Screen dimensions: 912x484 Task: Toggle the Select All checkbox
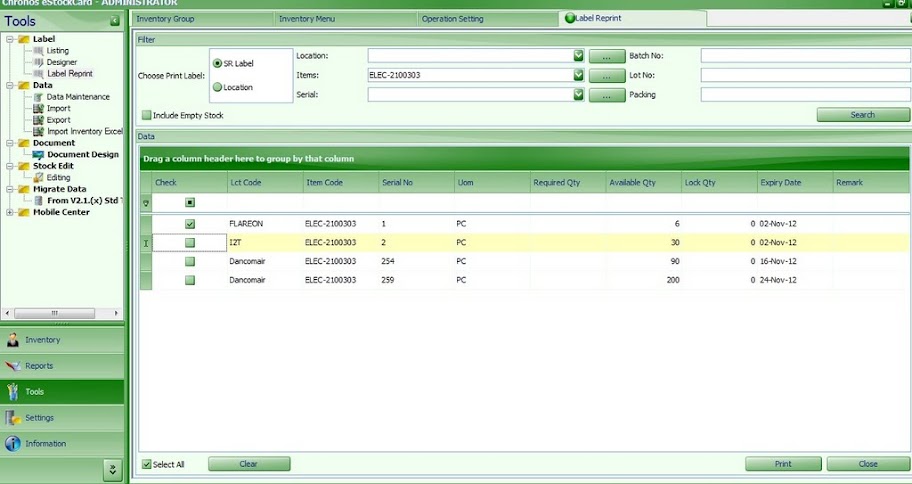(147, 464)
